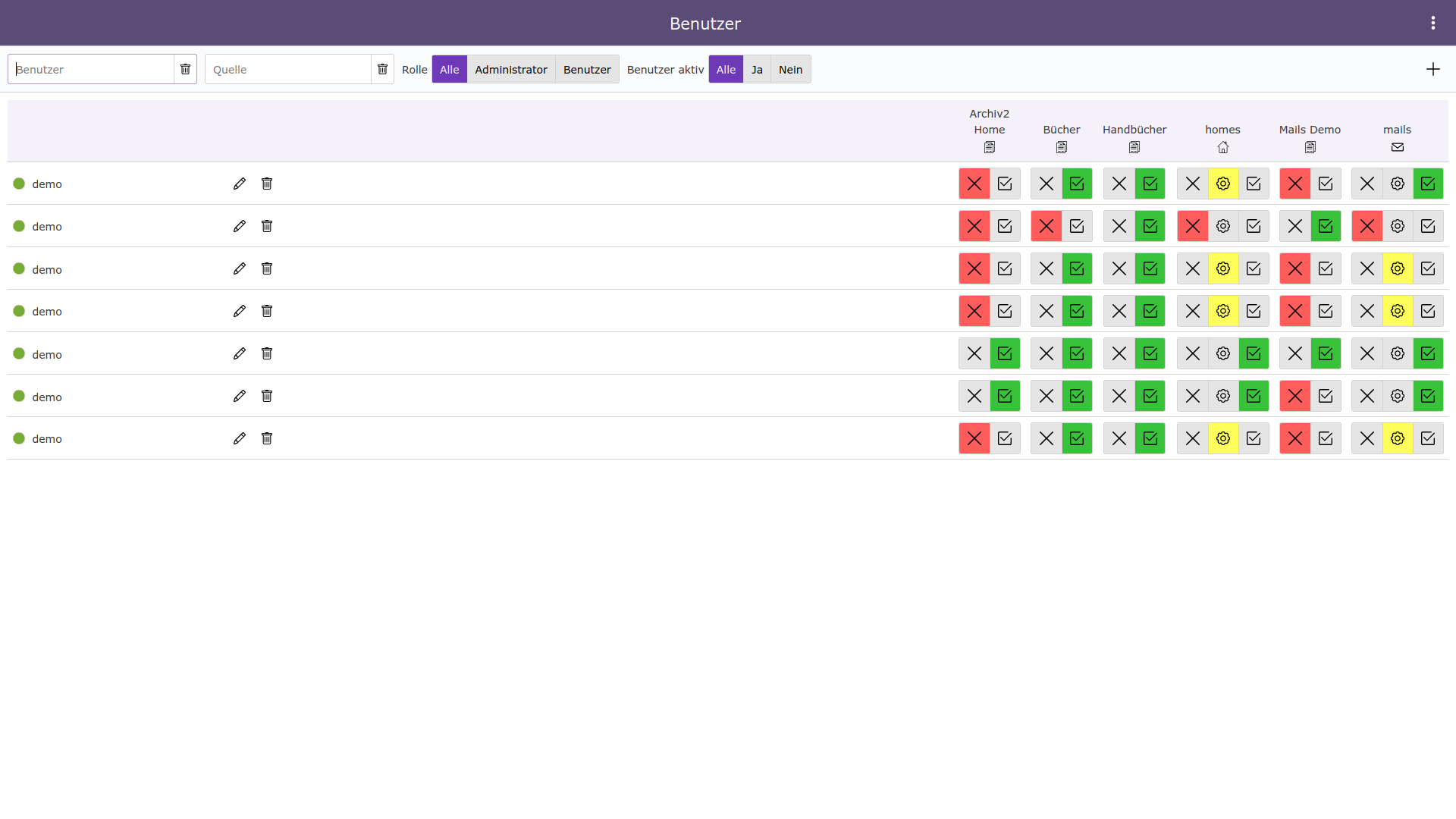Click red deny swatch under Mails Demo first row
Screen dimensions: 1456x819
tap(1294, 184)
